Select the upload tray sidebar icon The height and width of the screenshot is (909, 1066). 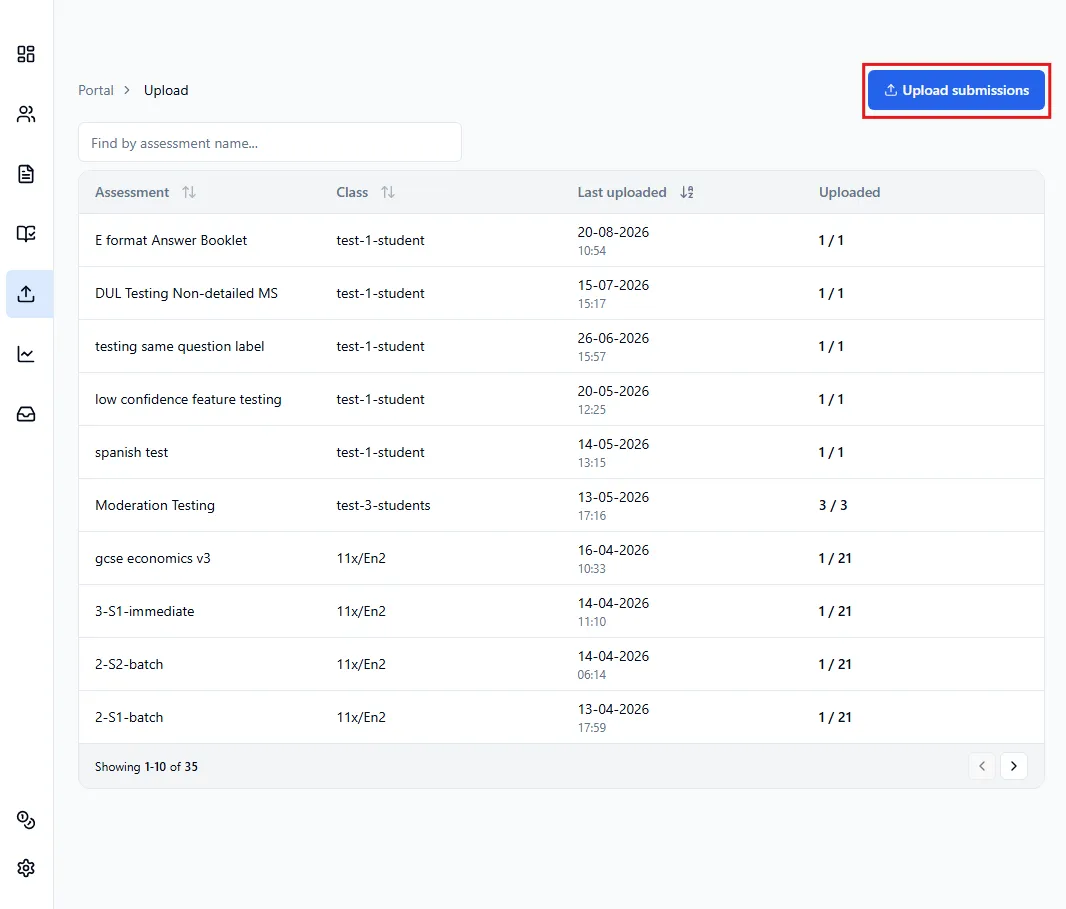(x=26, y=294)
